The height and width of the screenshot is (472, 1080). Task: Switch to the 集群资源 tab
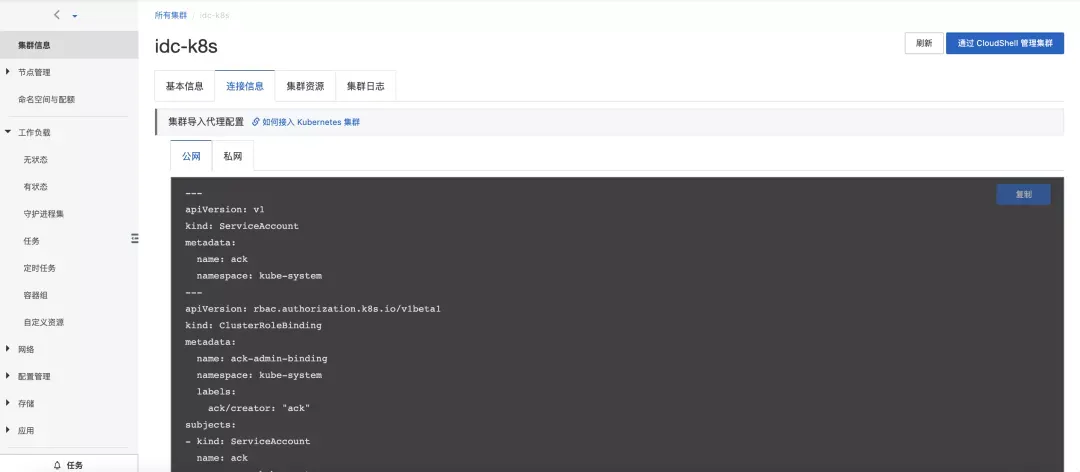[305, 86]
